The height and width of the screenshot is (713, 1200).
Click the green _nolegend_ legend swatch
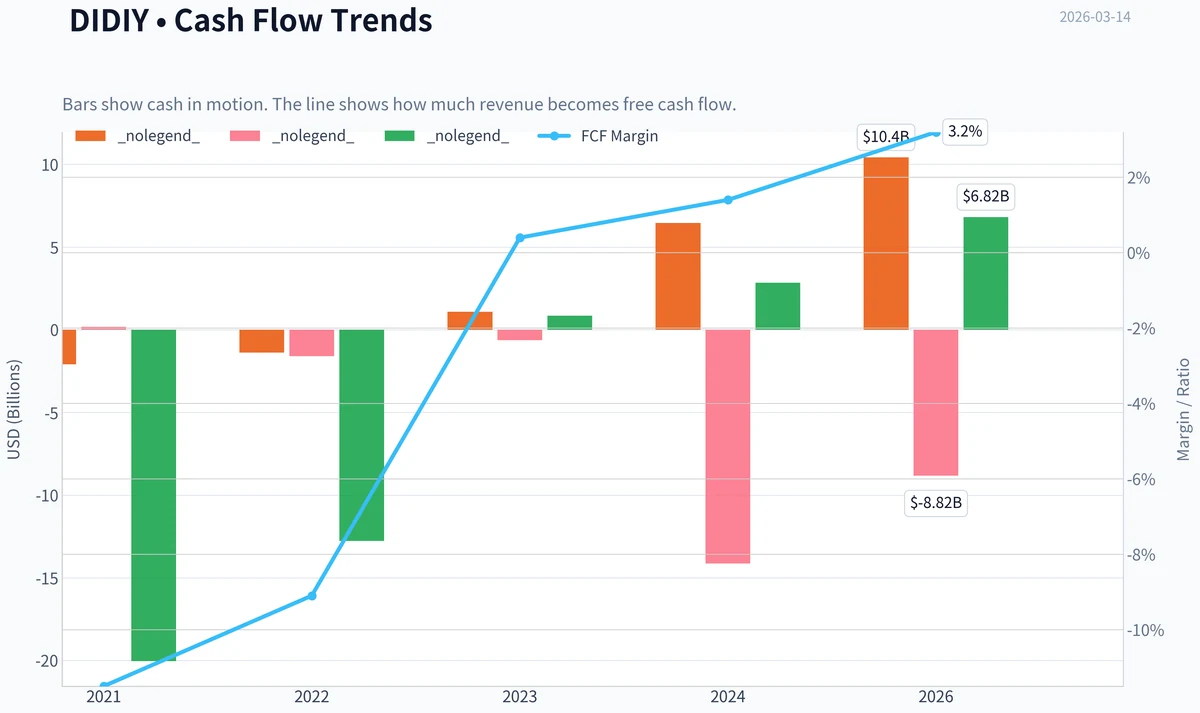(399, 136)
